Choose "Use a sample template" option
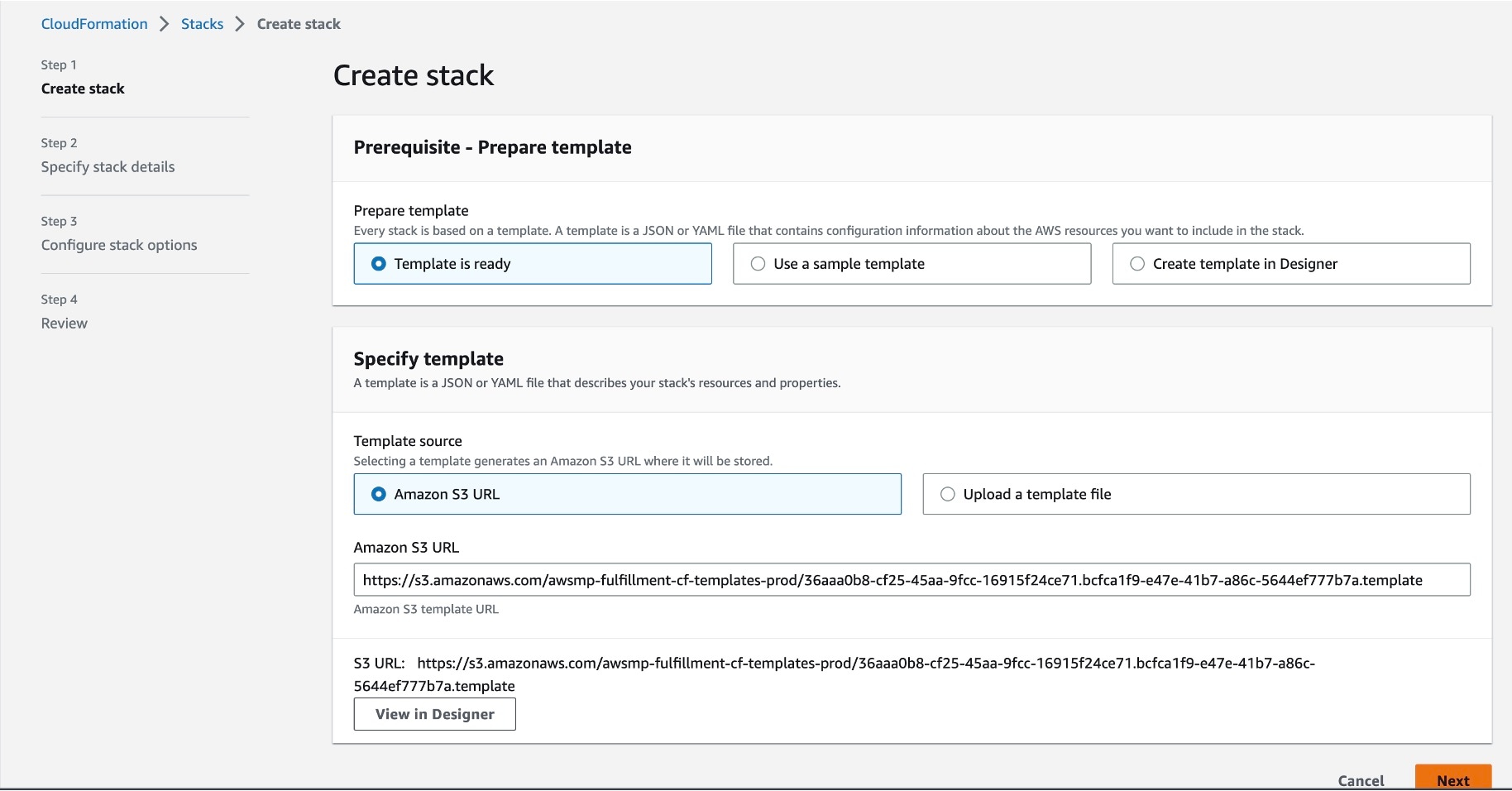Image resolution: width=1512 pixels, height=791 pixels. (758, 264)
